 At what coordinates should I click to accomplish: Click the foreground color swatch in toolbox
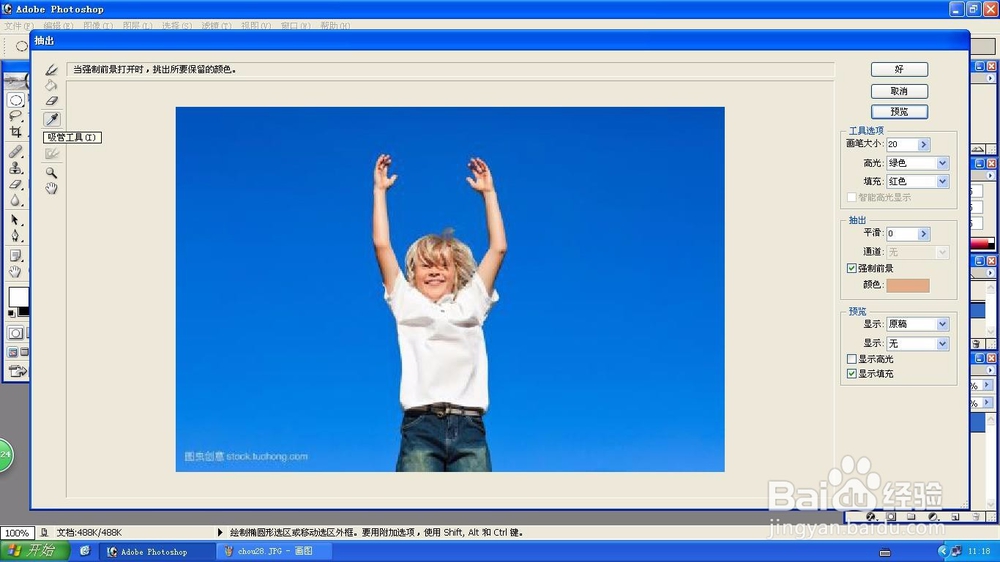(x=18, y=297)
